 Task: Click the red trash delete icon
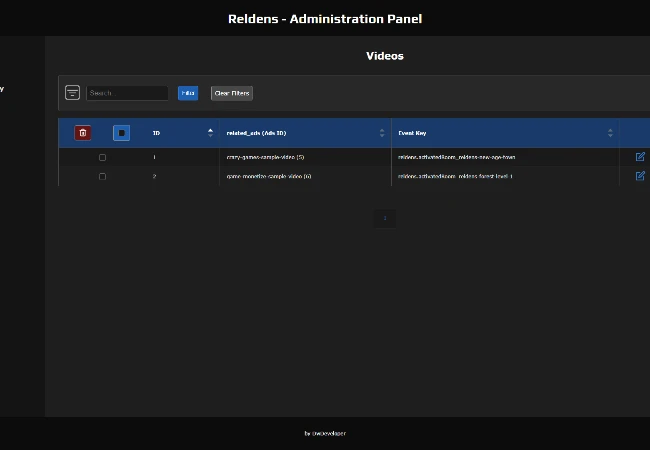point(83,133)
